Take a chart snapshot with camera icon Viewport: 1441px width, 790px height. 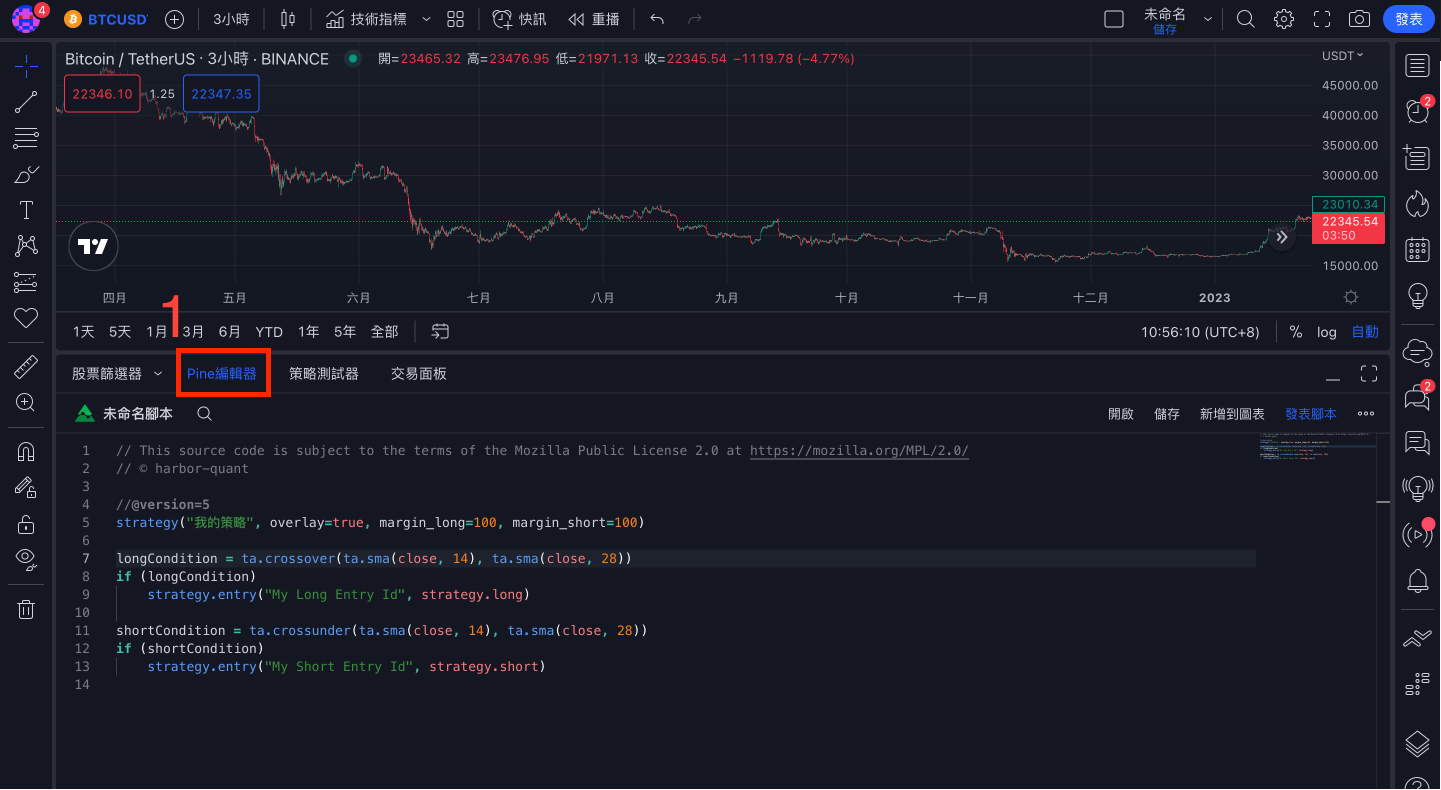pos(1359,19)
